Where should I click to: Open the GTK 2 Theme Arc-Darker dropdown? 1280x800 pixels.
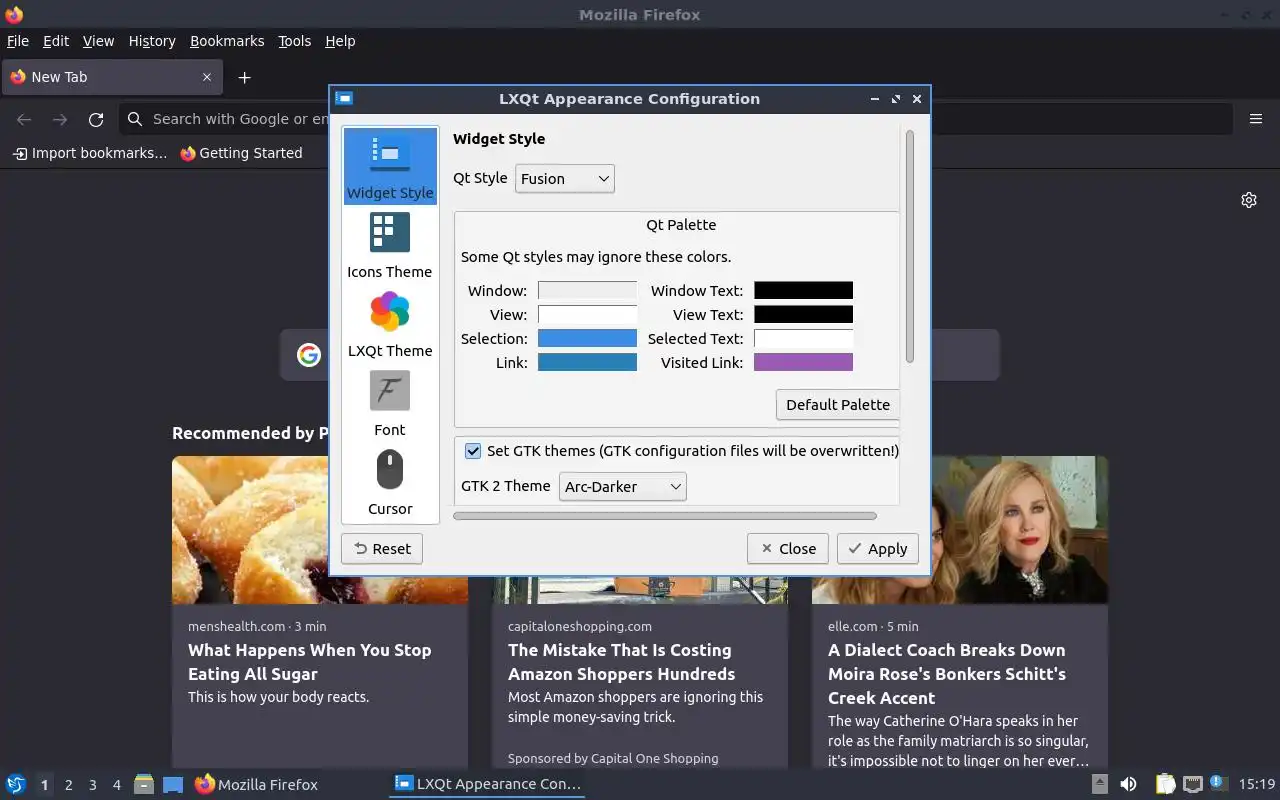click(x=622, y=486)
